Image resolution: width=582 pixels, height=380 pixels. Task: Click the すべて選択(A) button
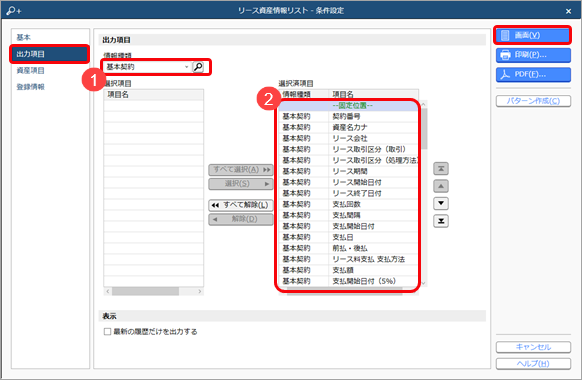tap(241, 170)
